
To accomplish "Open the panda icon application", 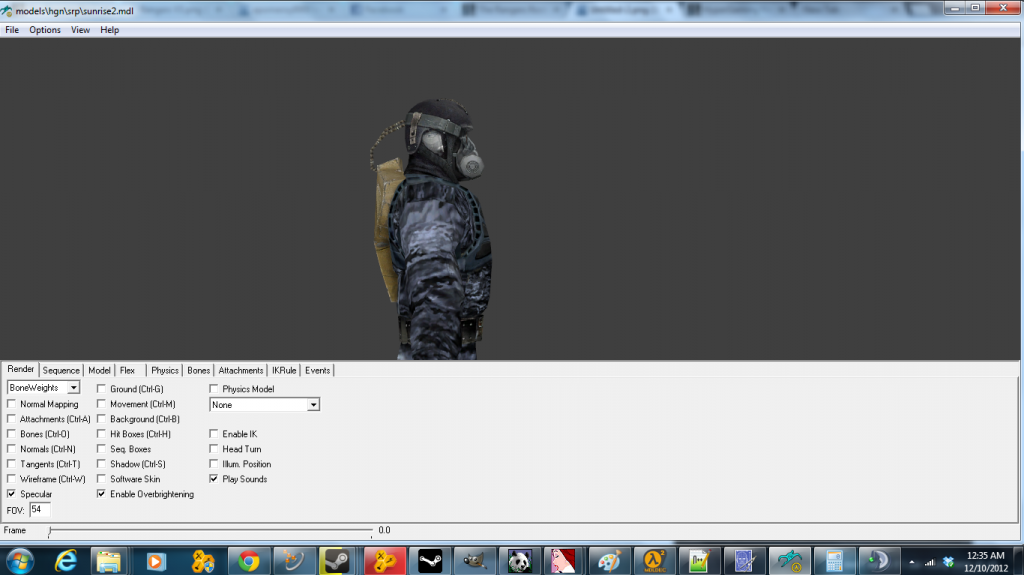I will click(520, 561).
